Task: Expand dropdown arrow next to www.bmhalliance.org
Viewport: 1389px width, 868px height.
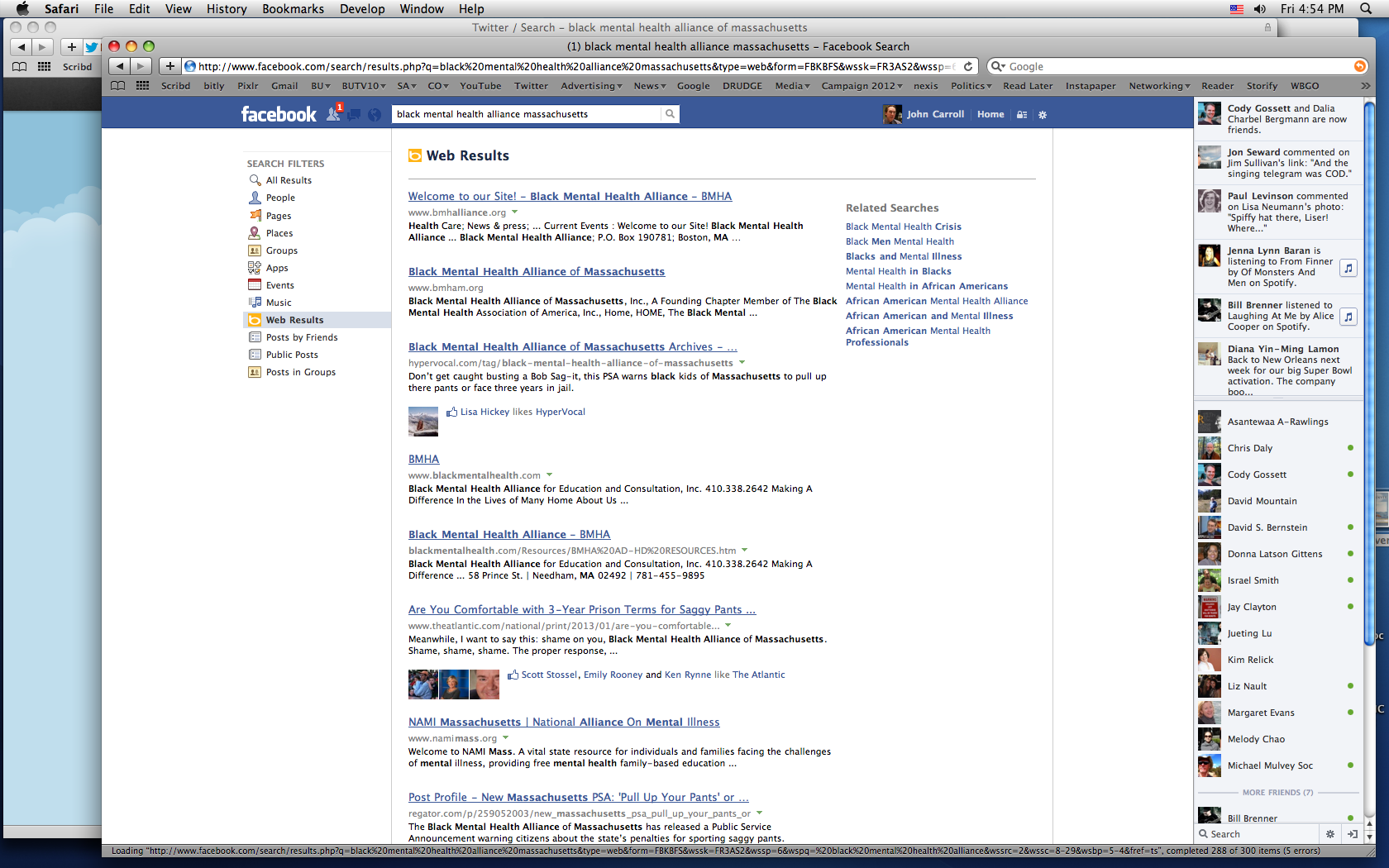Action: point(515,212)
